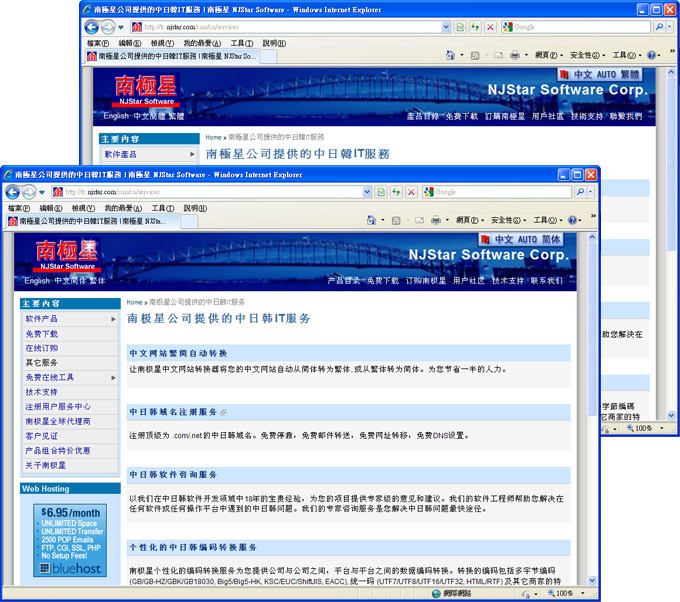Click red Stop icon in rear window
Image resolution: width=680 pixels, height=602 pixels.
[490, 27]
